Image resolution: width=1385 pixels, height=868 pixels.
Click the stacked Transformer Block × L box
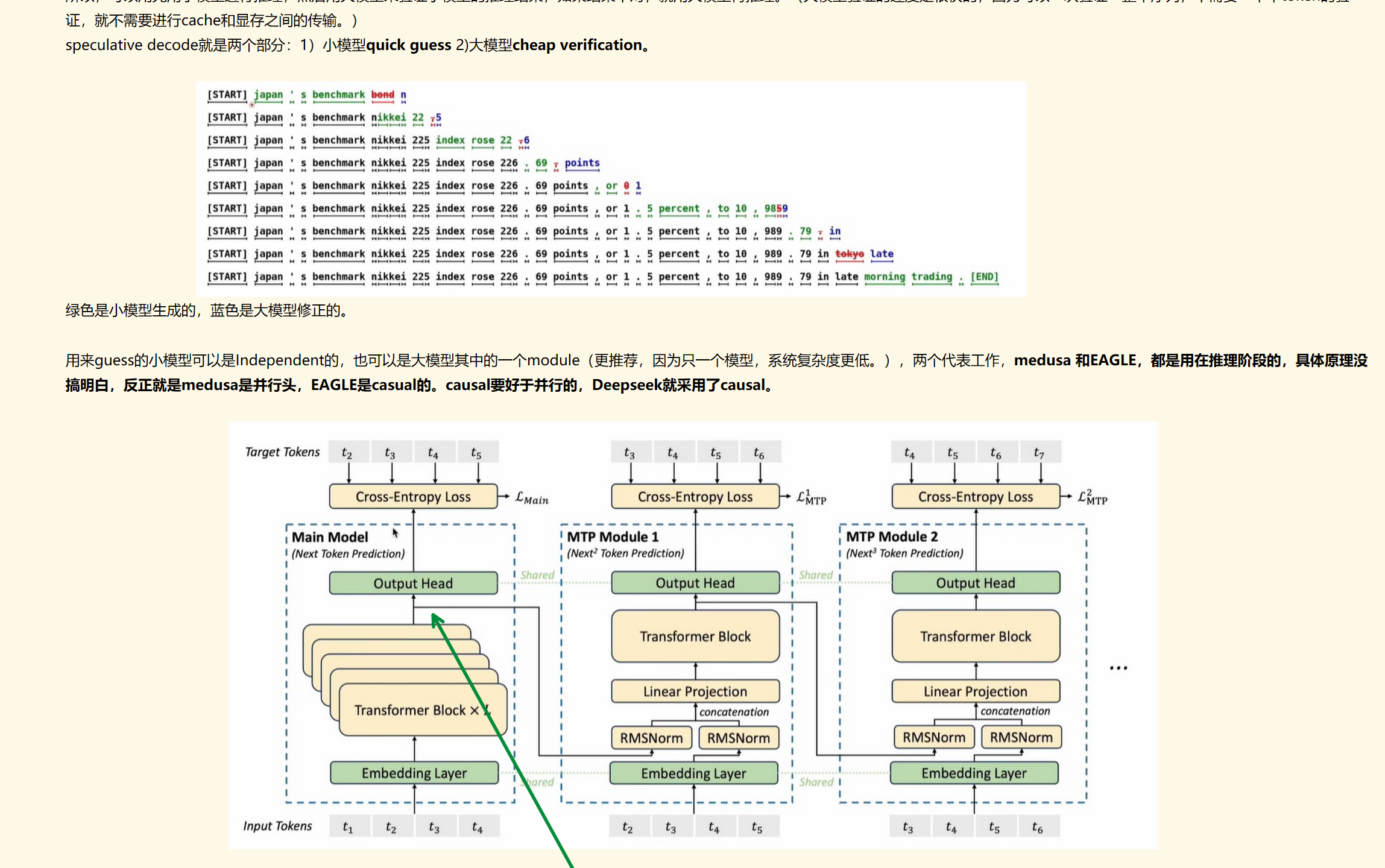416,709
